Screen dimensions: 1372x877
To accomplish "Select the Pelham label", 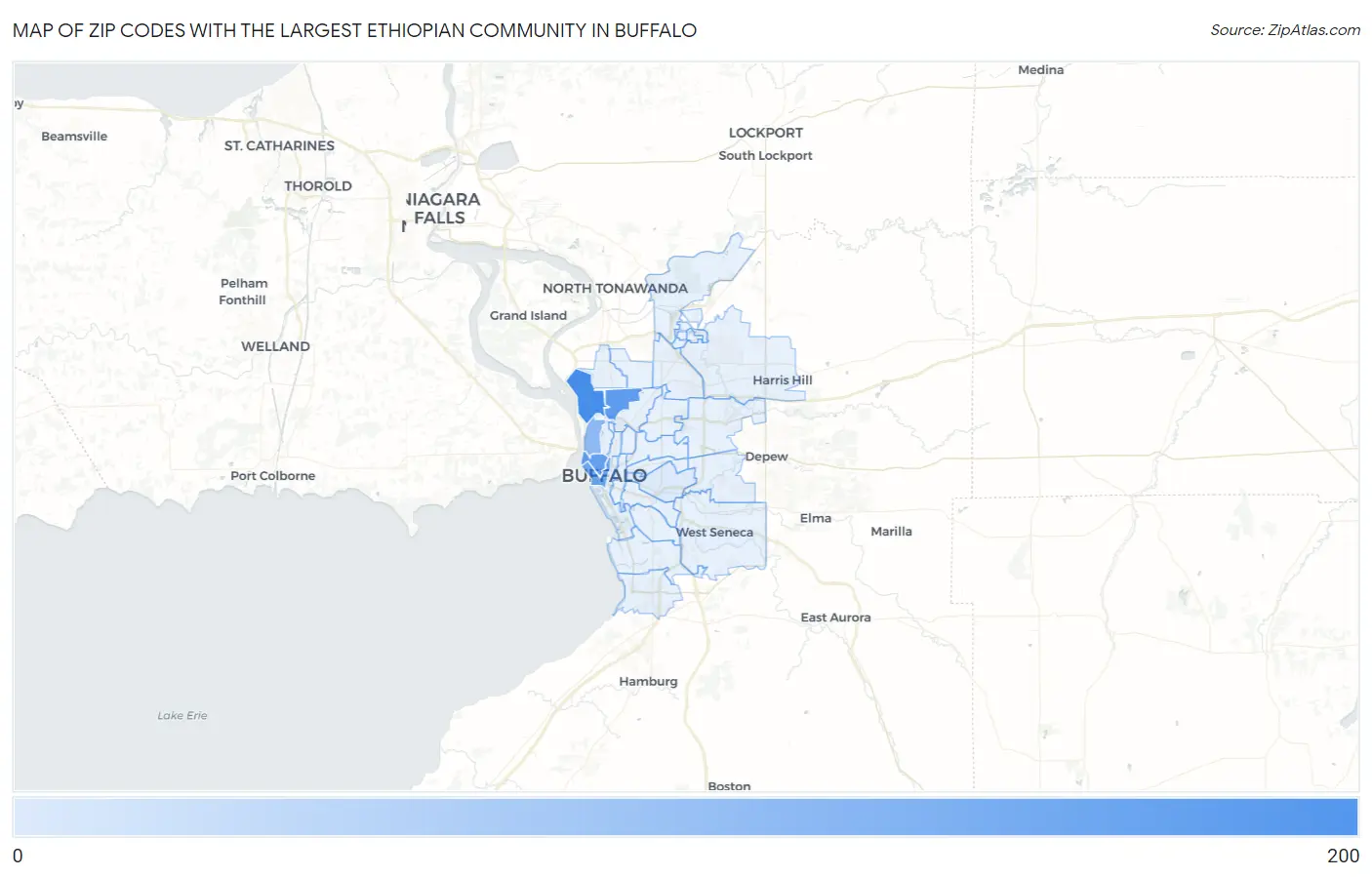I will 244,283.
